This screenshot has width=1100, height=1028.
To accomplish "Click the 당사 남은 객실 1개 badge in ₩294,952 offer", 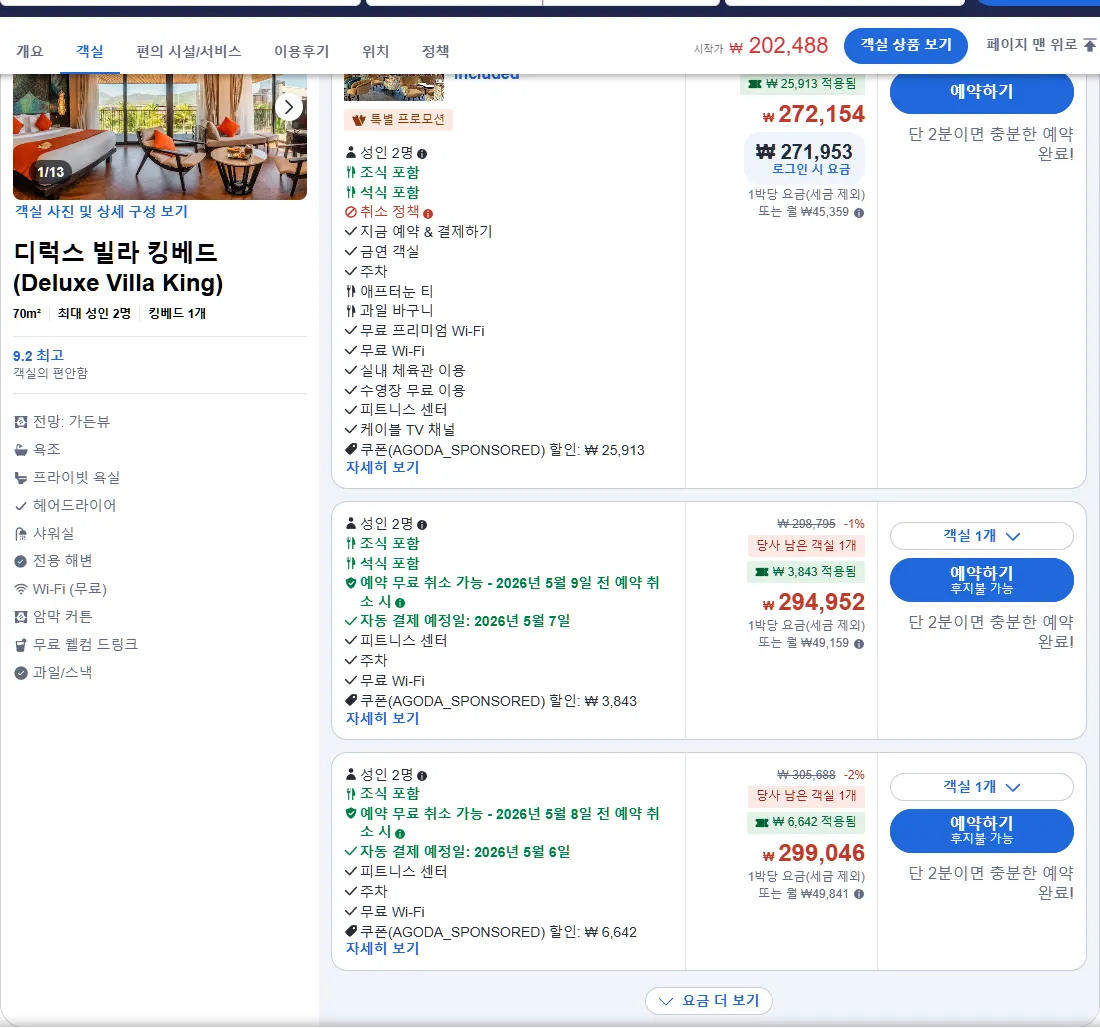I will 805,545.
